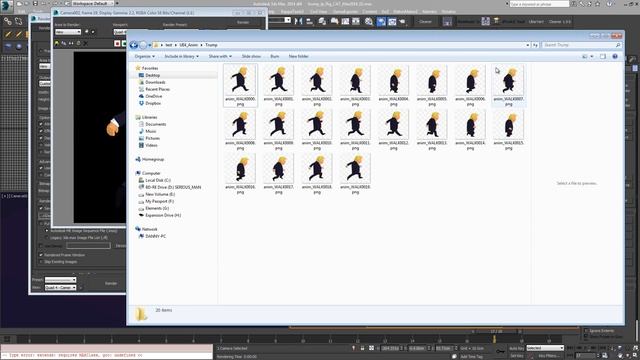This screenshot has height=360, width=640.
Task: Open the Share with dropdown
Action: click(x=220, y=56)
